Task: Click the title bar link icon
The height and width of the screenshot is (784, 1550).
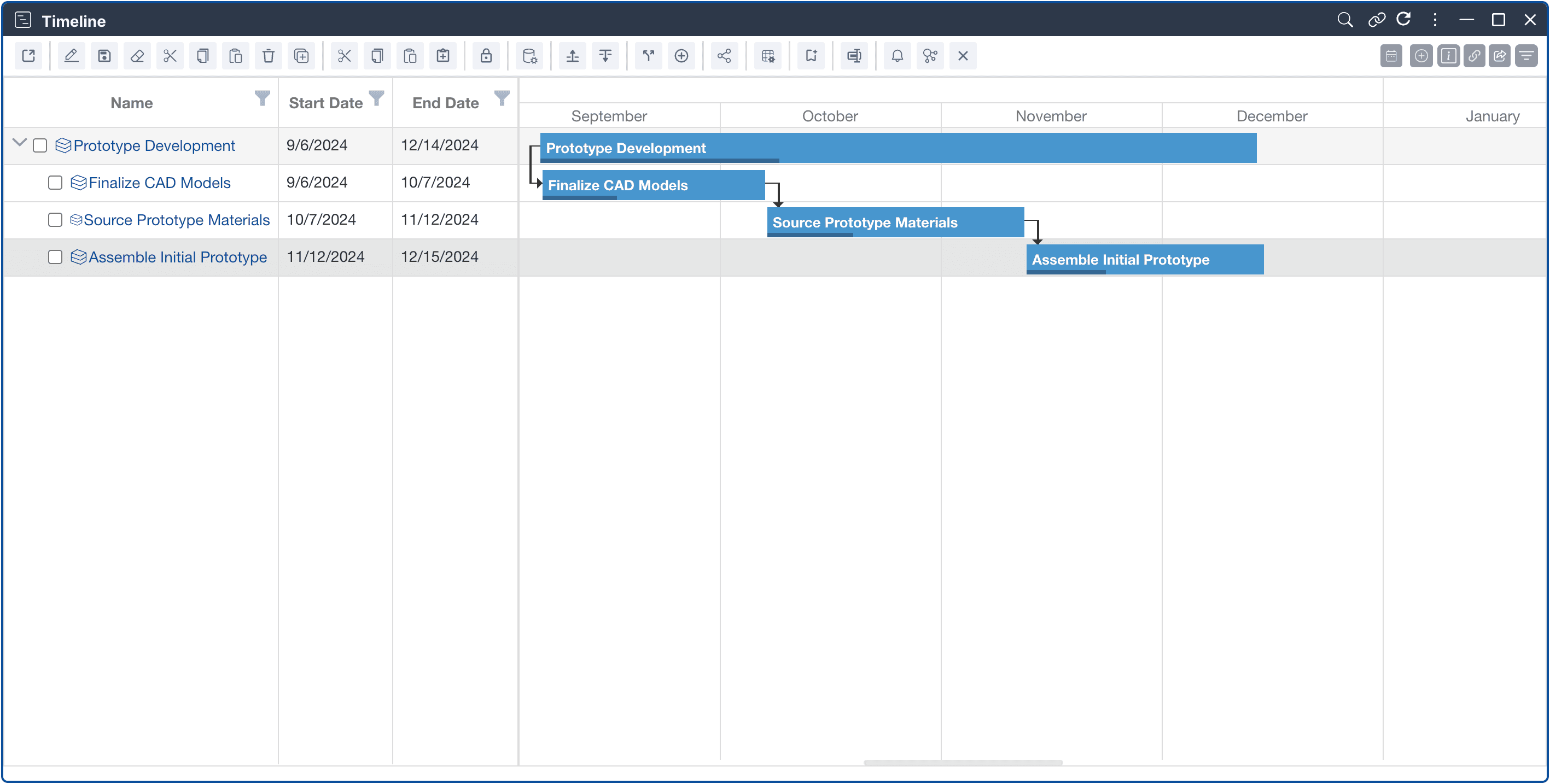Action: click(1376, 20)
